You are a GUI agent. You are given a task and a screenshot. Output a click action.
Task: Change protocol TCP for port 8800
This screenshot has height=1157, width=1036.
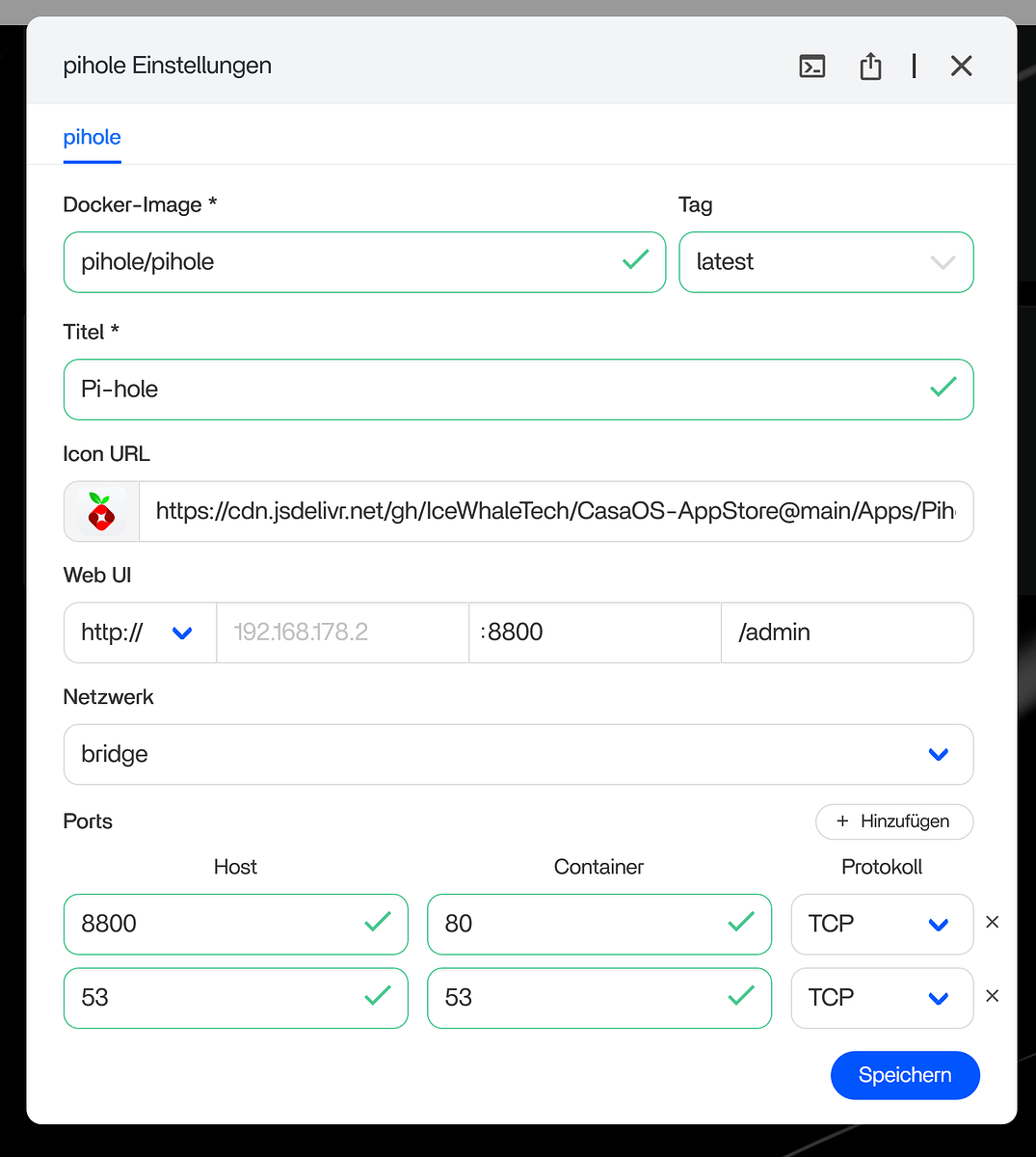click(881, 924)
